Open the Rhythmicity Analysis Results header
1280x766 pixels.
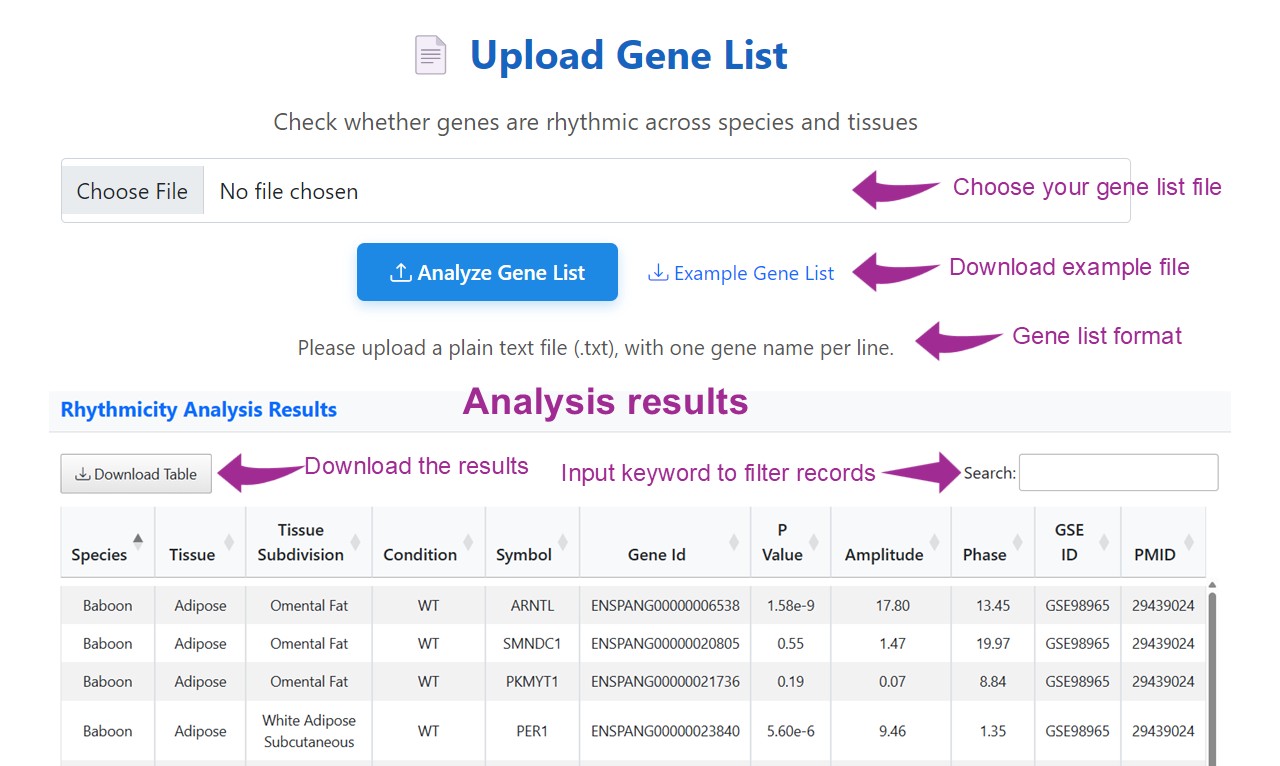tap(199, 410)
